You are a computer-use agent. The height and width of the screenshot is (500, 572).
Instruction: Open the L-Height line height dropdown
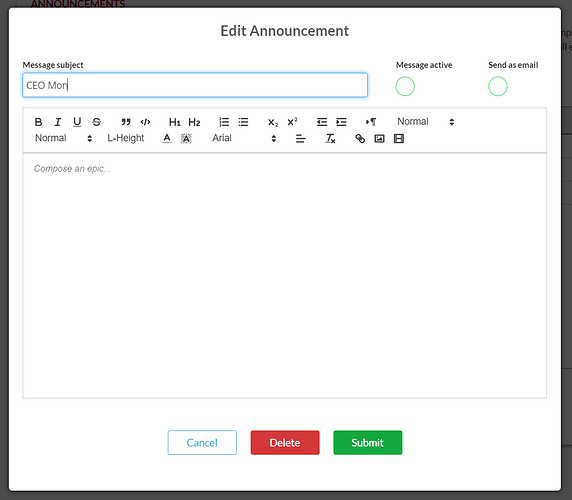point(125,138)
